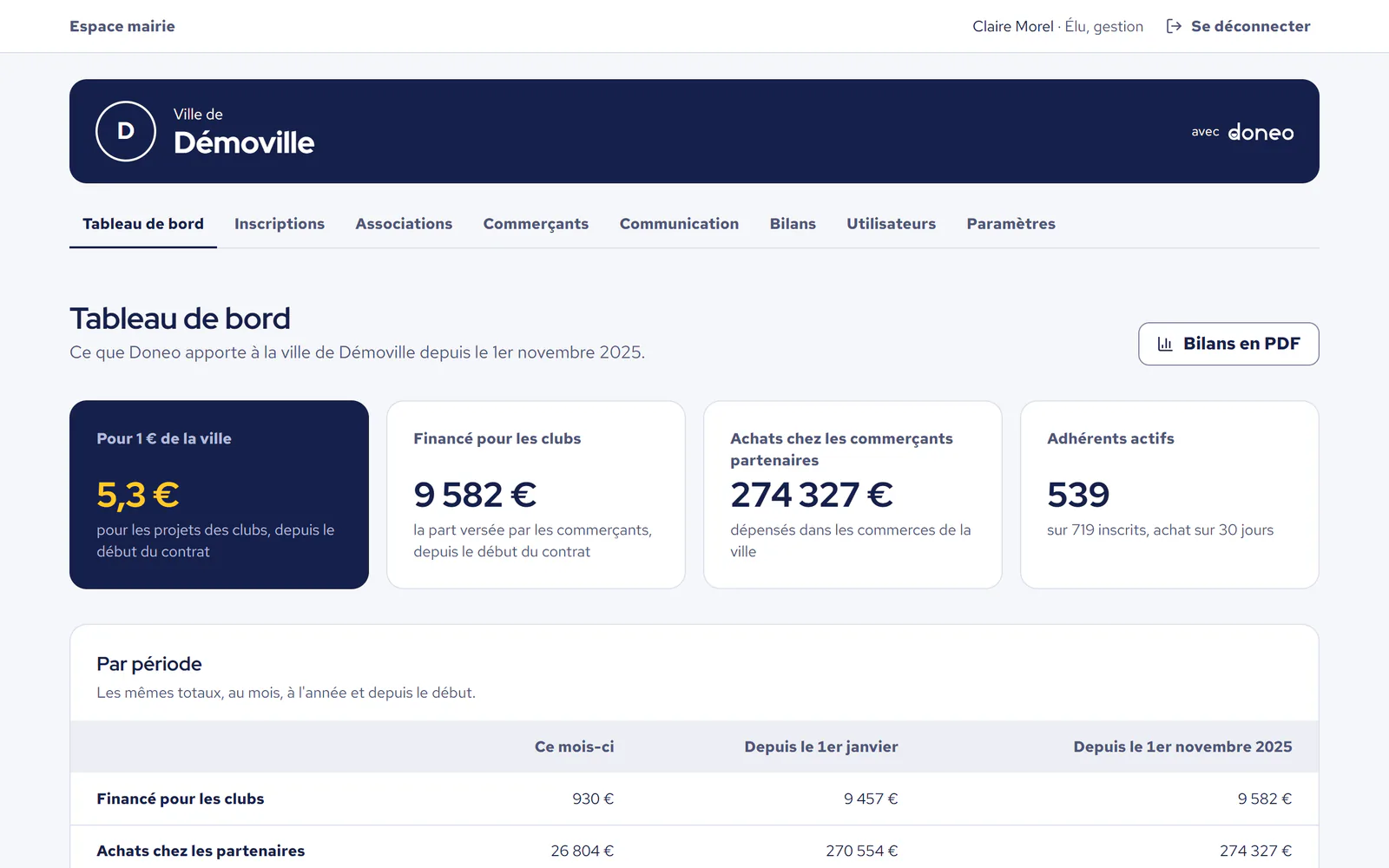Image resolution: width=1389 pixels, height=868 pixels.
Task: Click the 539 adhérents actifs value
Action: point(1078,495)
